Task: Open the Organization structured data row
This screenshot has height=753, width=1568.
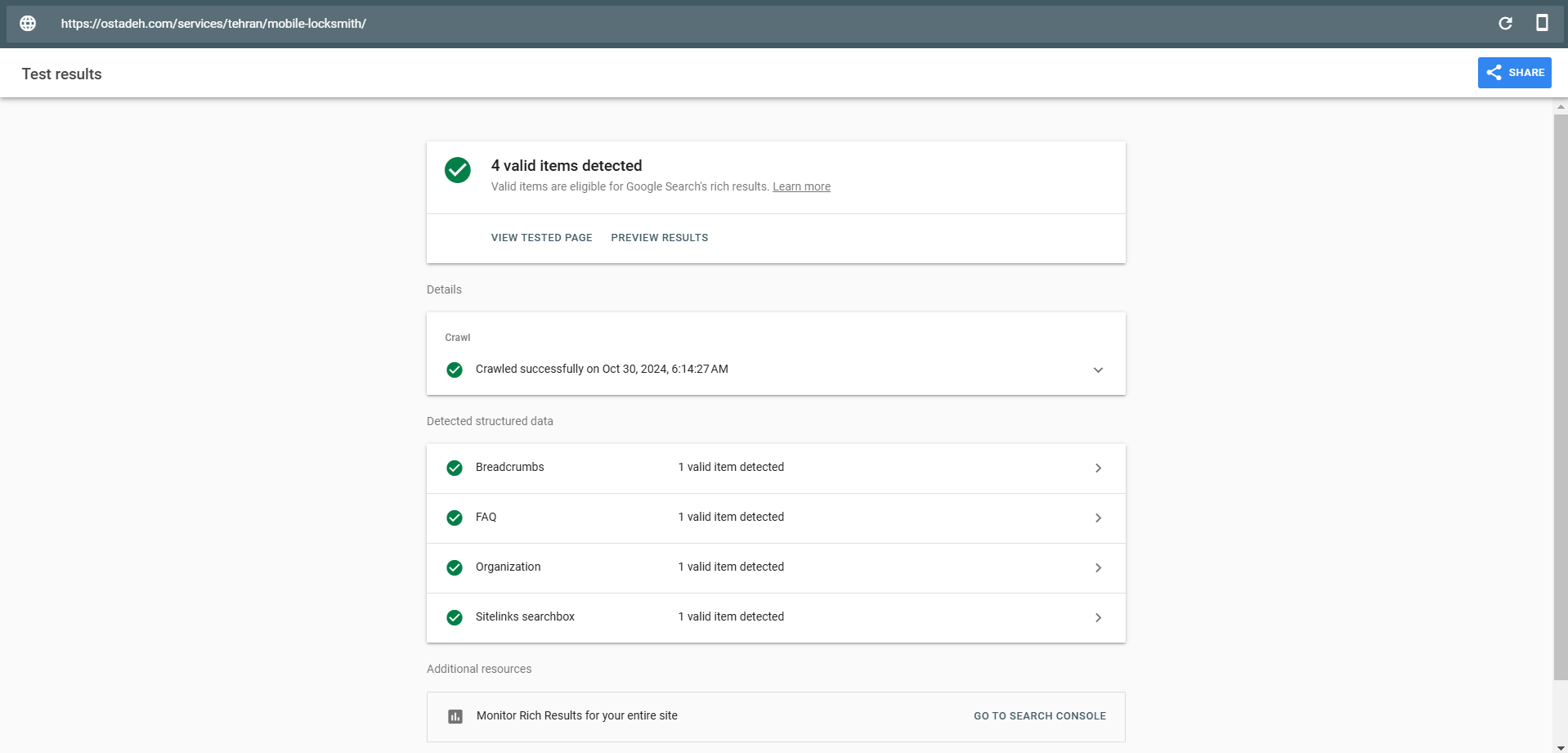Action: [508, 567]
